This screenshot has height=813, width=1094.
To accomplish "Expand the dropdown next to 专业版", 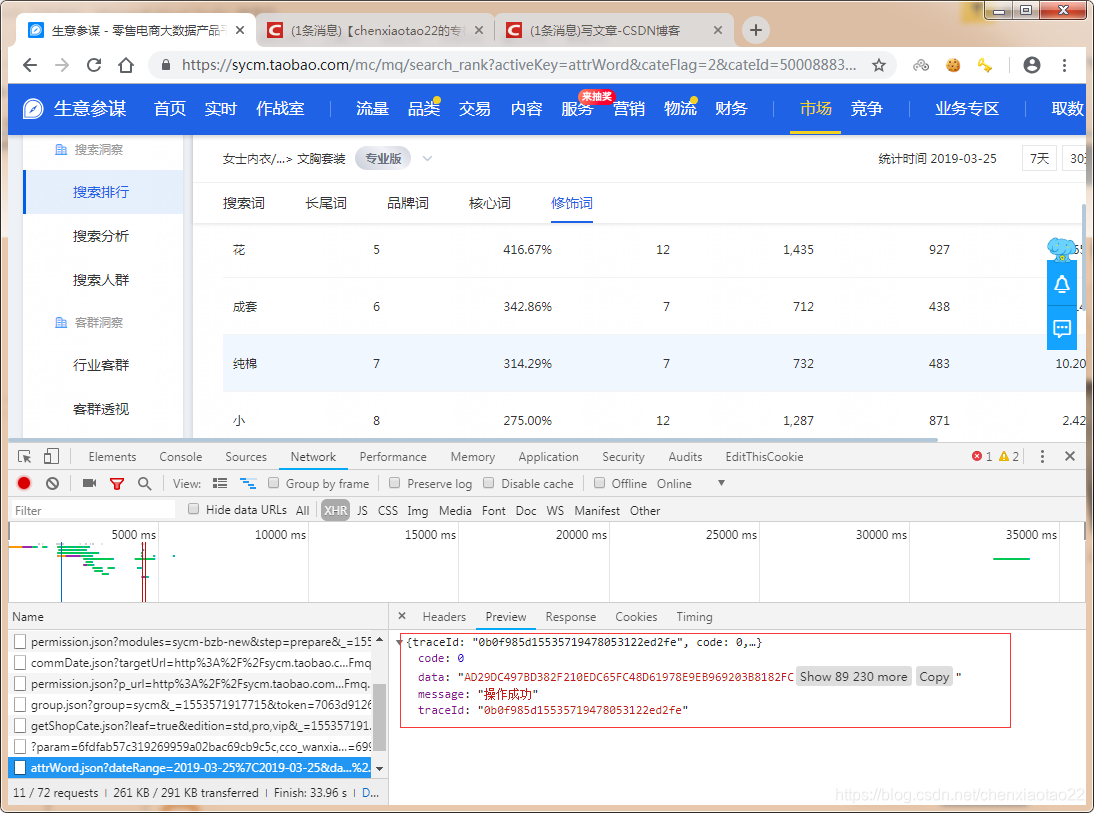I will coord(427,158).
